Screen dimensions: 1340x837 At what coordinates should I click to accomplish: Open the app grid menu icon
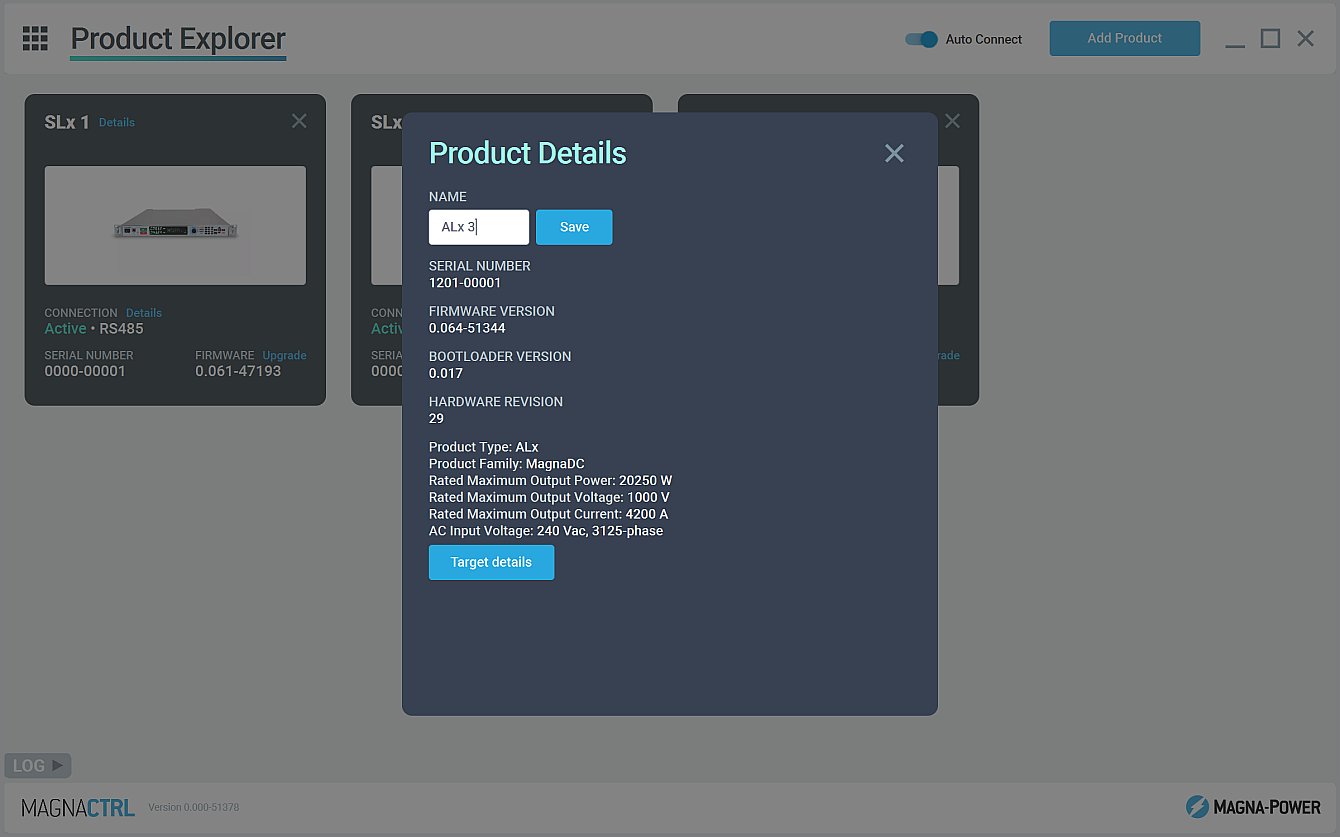pyautogui.click(x=35, y=38)
